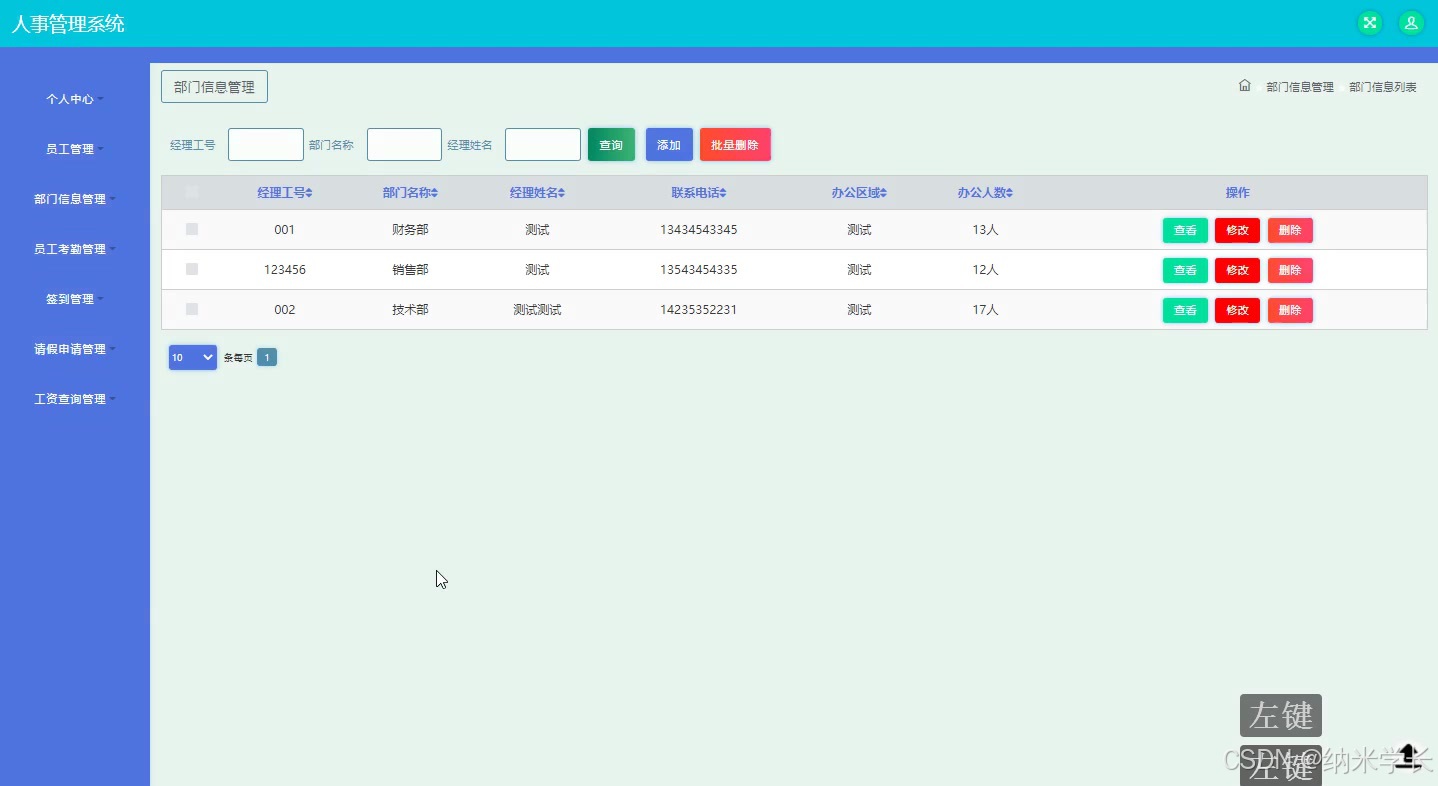The image size is (1438, 786).
Task: Go to home icon in breadcrumb
Action: (1244, 86)
